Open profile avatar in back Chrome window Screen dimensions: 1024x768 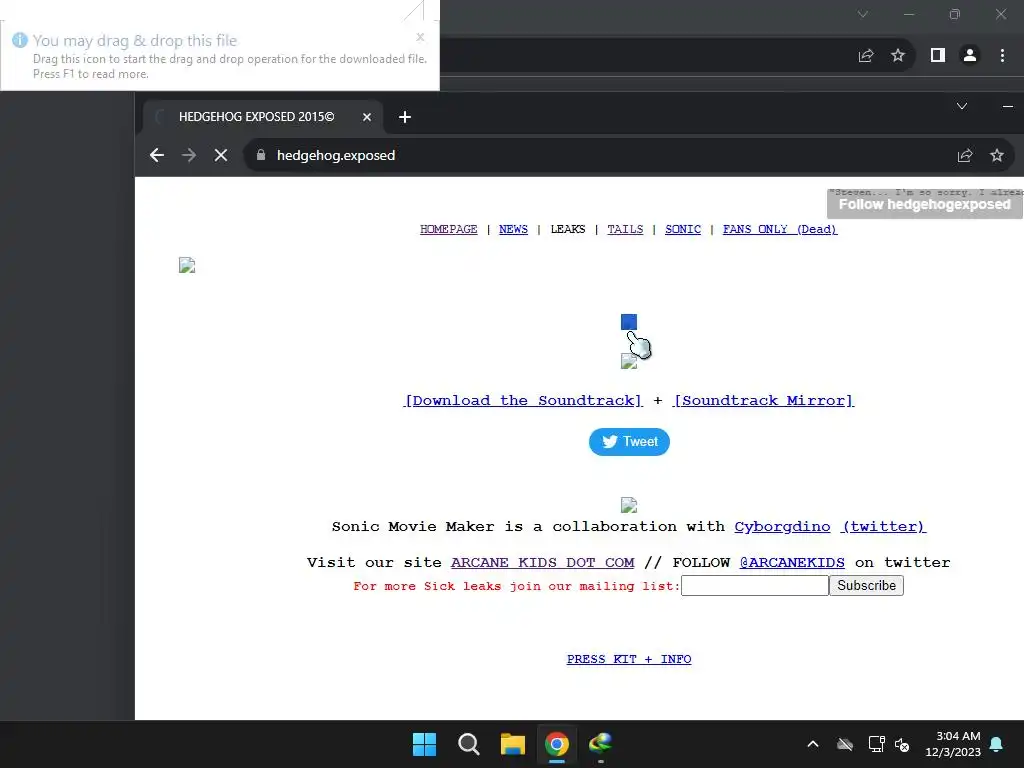970,56
